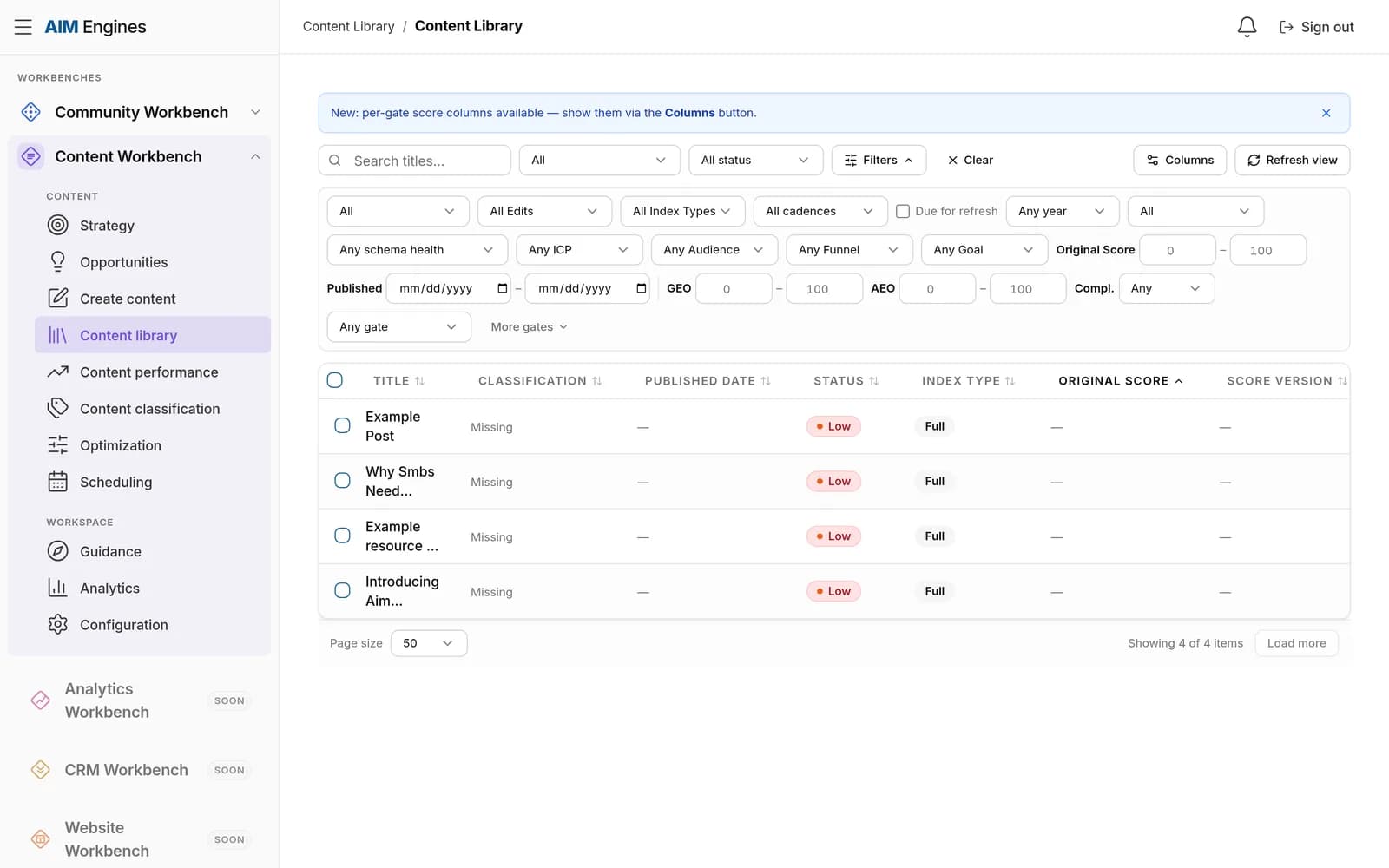
Task: Open the Published end date calendar picker
Action: click(642, 288)
